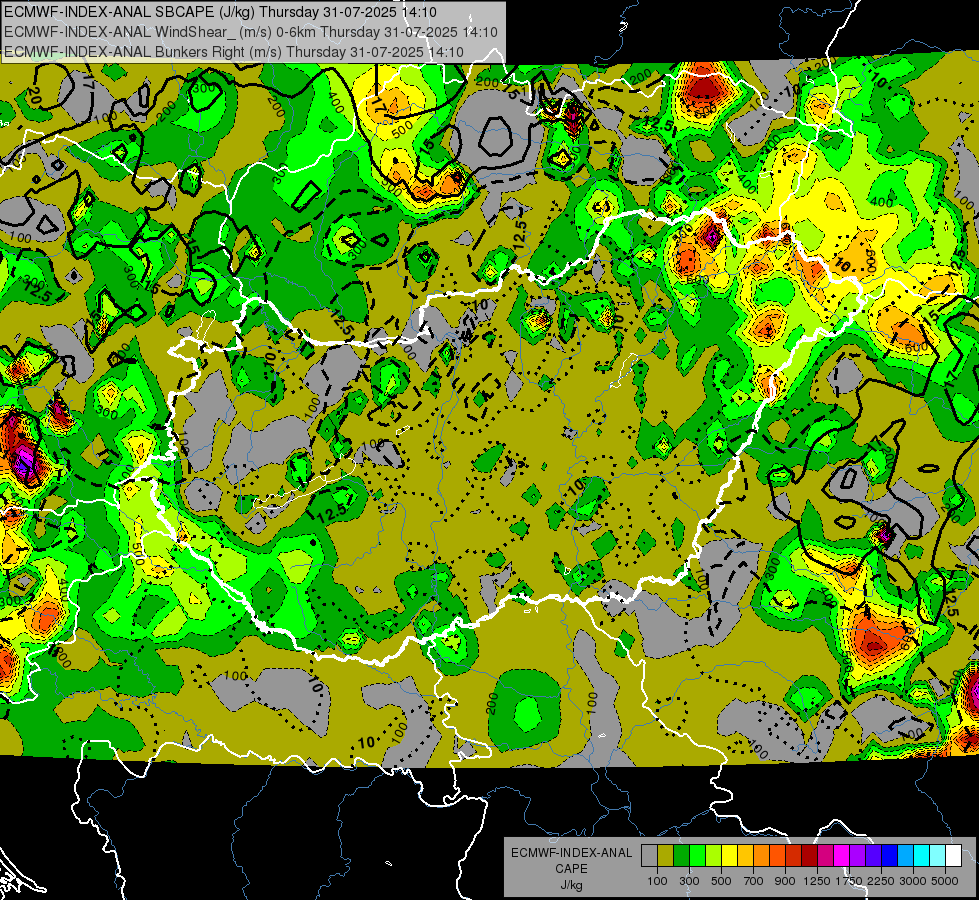Select the yellow-green legend swatch
Image resolution: width=979 pixels, height=900 pixels.
(714, 855)
